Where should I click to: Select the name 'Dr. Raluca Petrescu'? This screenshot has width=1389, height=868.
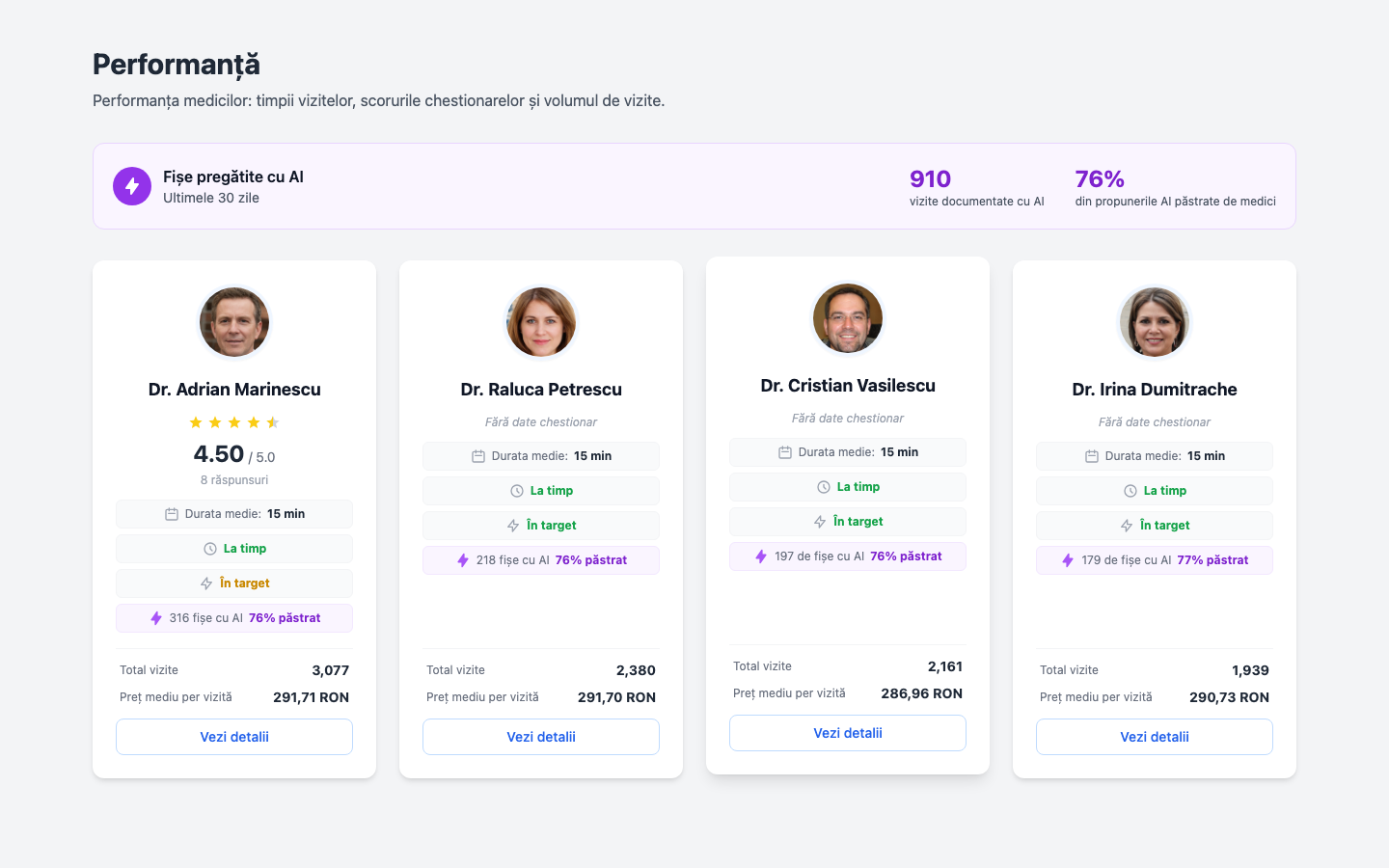(541, 390)
